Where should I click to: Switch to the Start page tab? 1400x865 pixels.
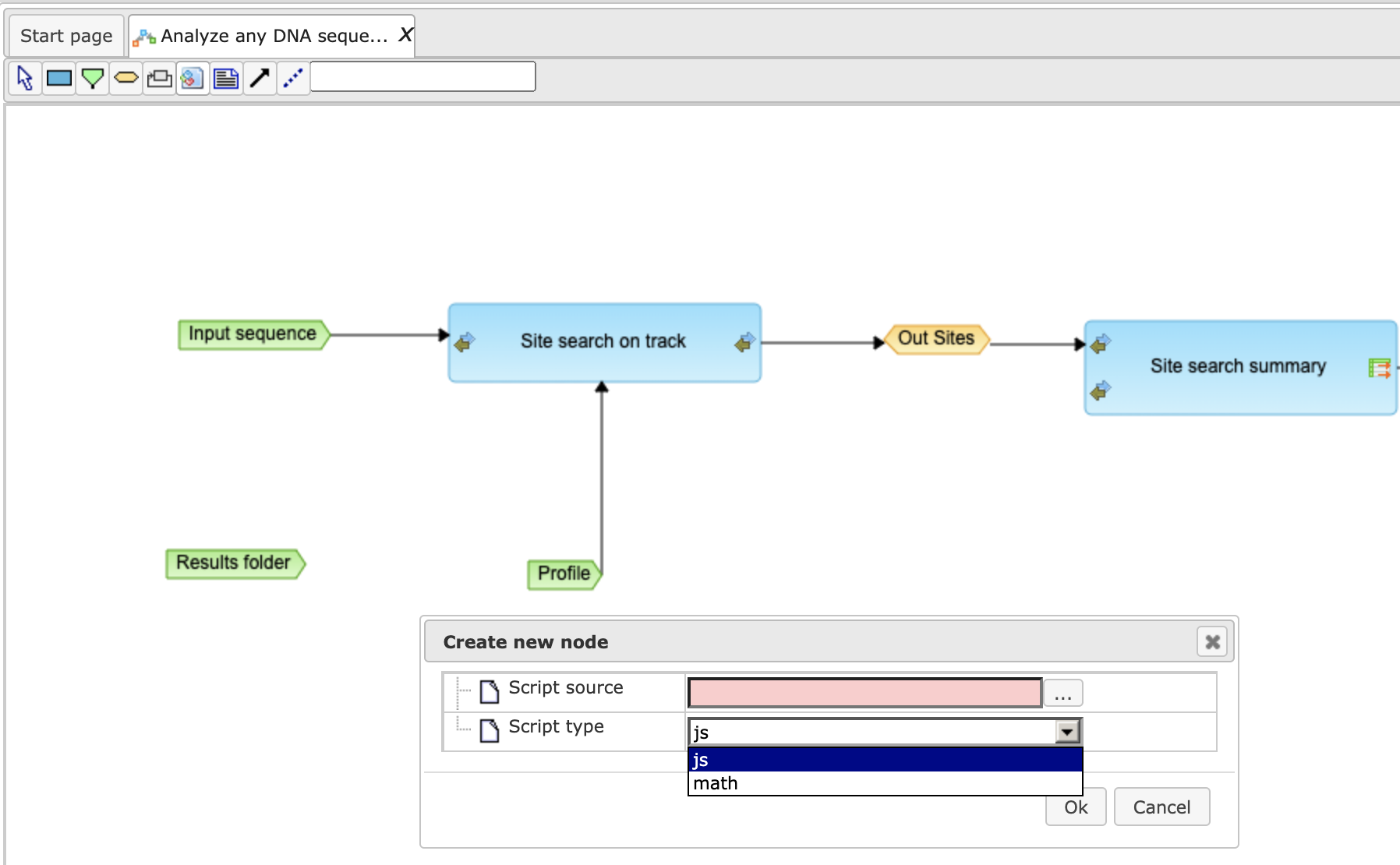[x=66, y=36]
